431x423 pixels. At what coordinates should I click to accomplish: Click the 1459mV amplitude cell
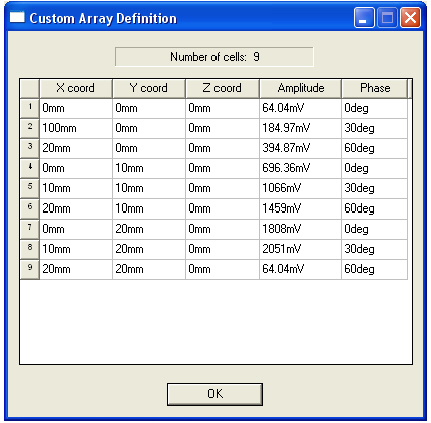tap(301, 209)
